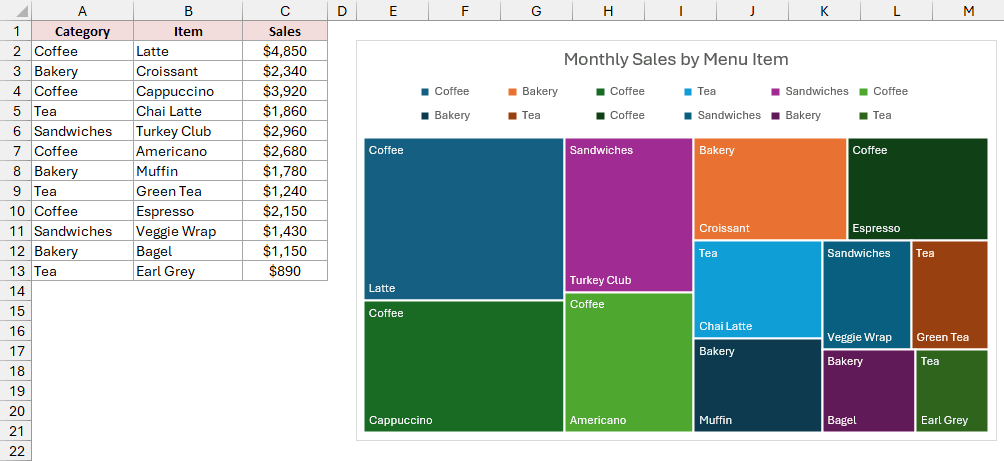The height and width of the screenshot is (461, 1004).
Task: Select the narrow column D header
Action: point(342,10)
